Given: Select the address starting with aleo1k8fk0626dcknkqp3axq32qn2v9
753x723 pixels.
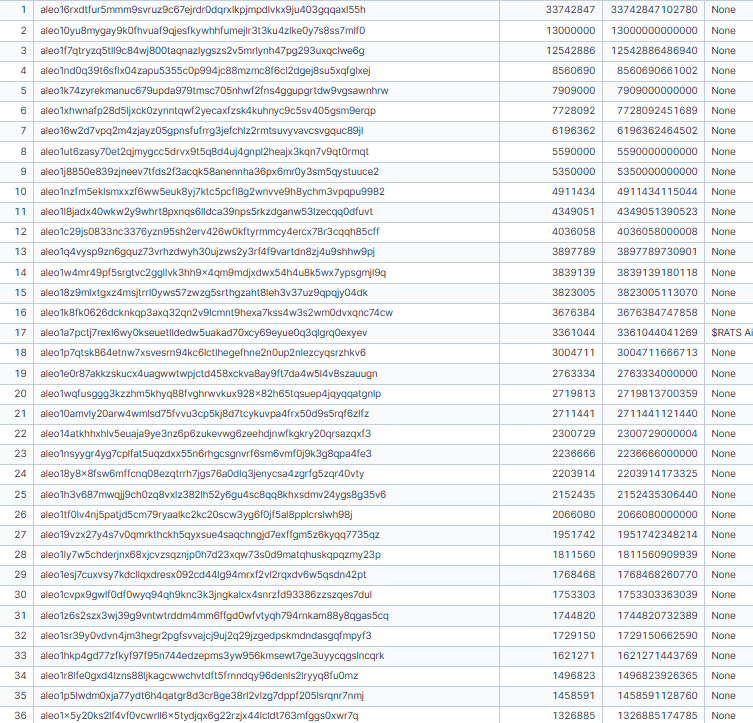Looking at the screenshot, I should click(217, 313).
